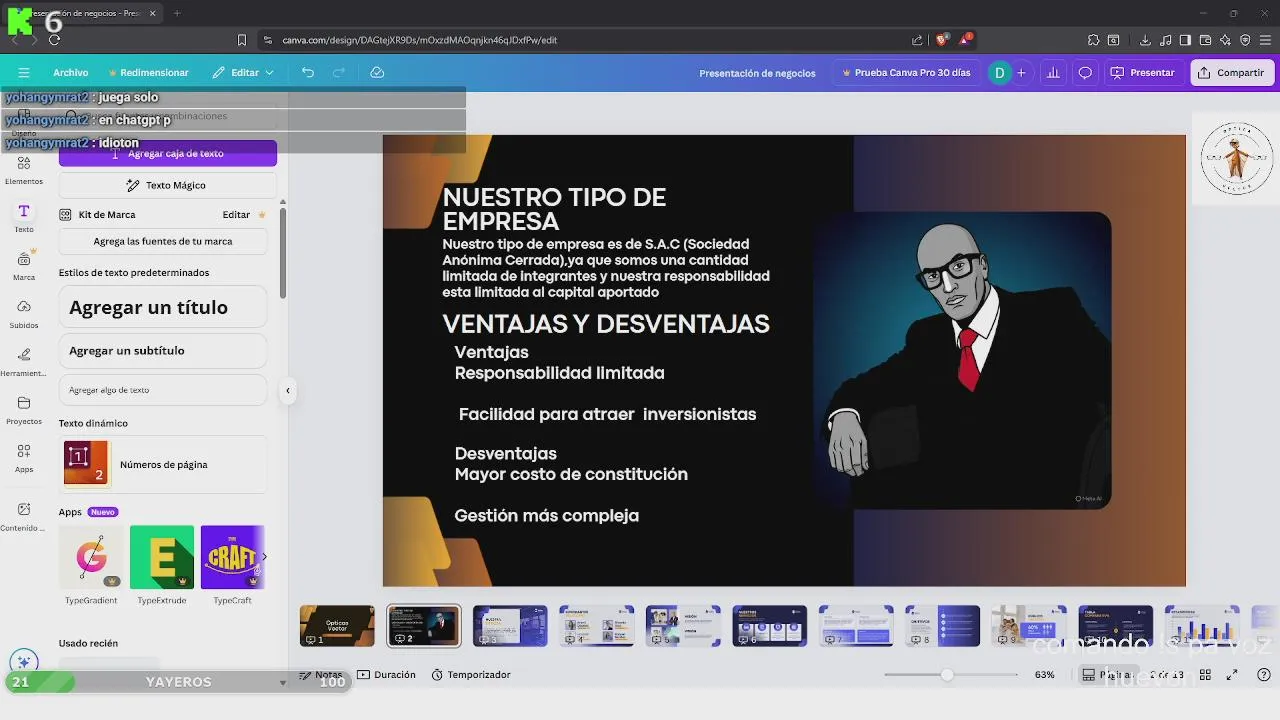This screenshot has height=720, width=1280.
Task: Open the Texto sidebar panel
Action: pos(24,218)
